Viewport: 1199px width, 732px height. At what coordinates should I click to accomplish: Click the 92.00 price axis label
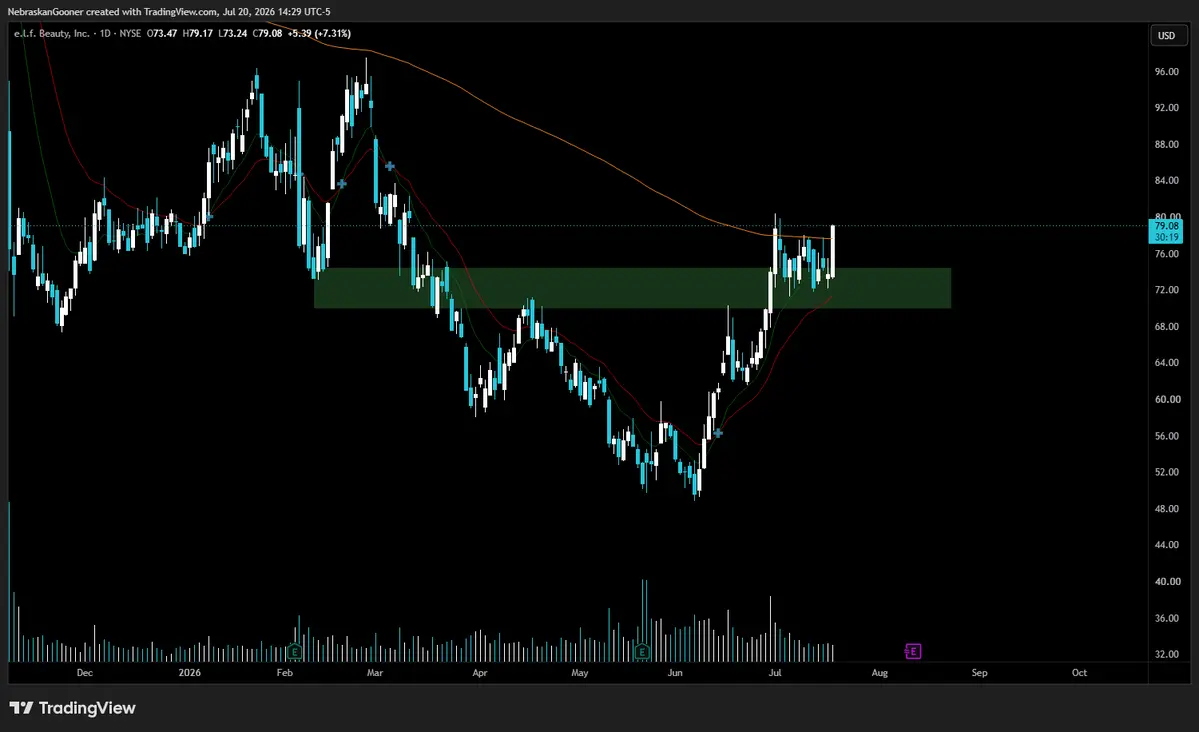click(1167, 108)
